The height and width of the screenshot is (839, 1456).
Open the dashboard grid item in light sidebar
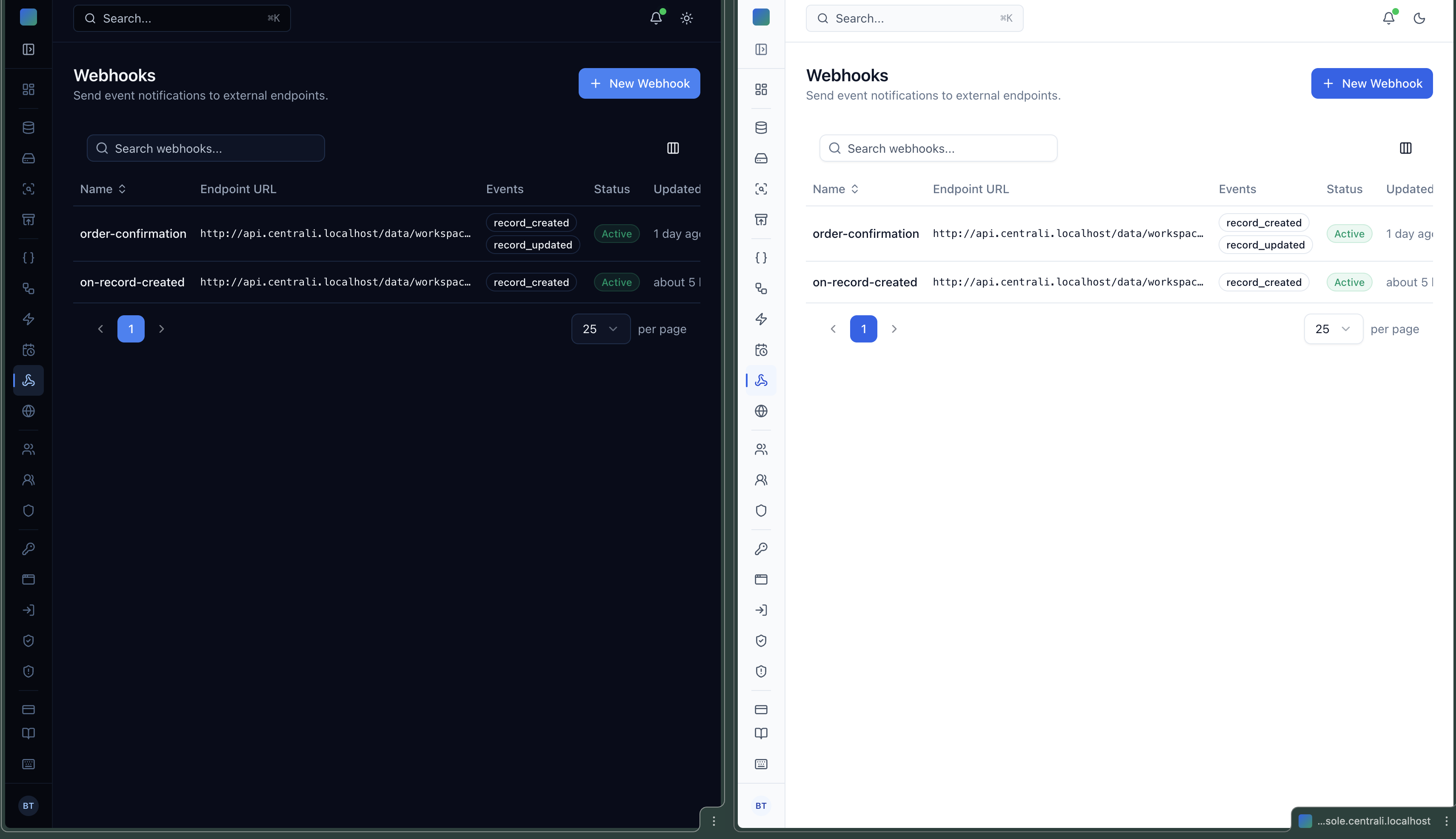[761, 89]
